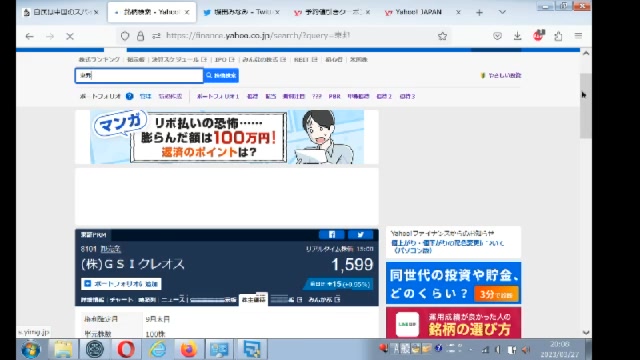Click the industry link beside code 8101
Image resolution: width=640 pixels, height=360 pixels.
point(111,249)
